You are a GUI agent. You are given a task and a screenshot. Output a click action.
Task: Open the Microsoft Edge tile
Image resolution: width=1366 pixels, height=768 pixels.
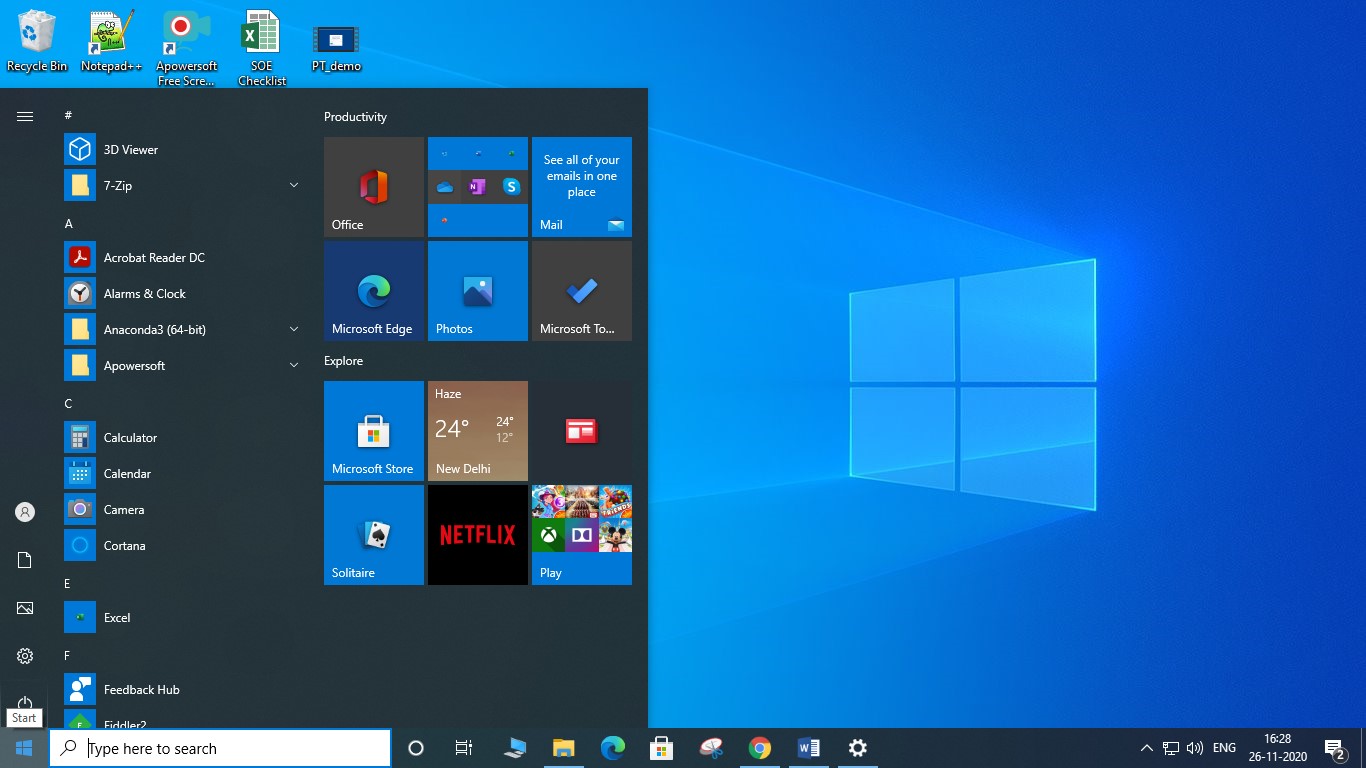point(374,291)
